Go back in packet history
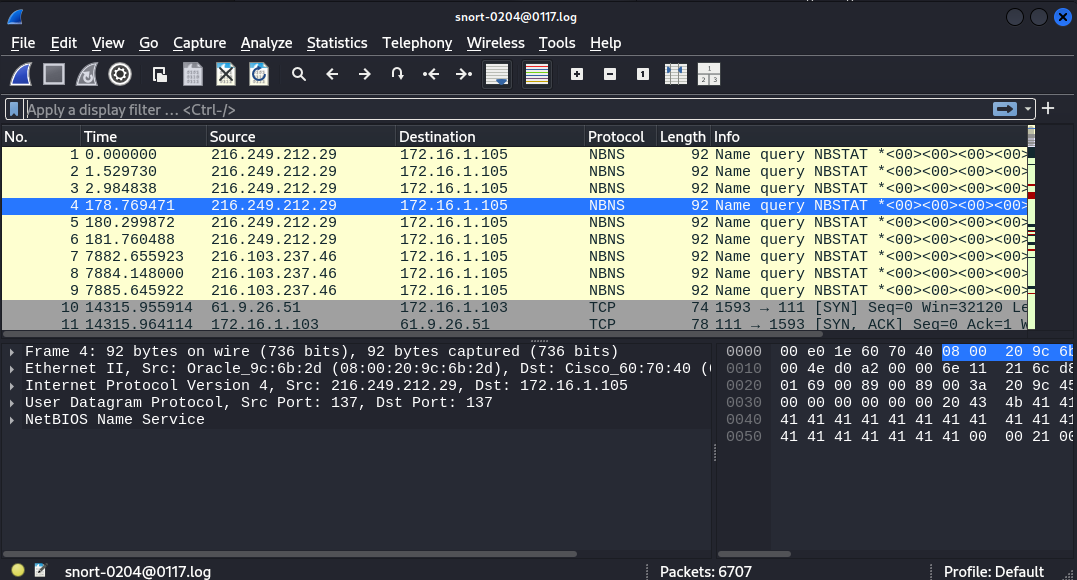1077x580 pixels. pyautogui.click(x=332, y=74)
